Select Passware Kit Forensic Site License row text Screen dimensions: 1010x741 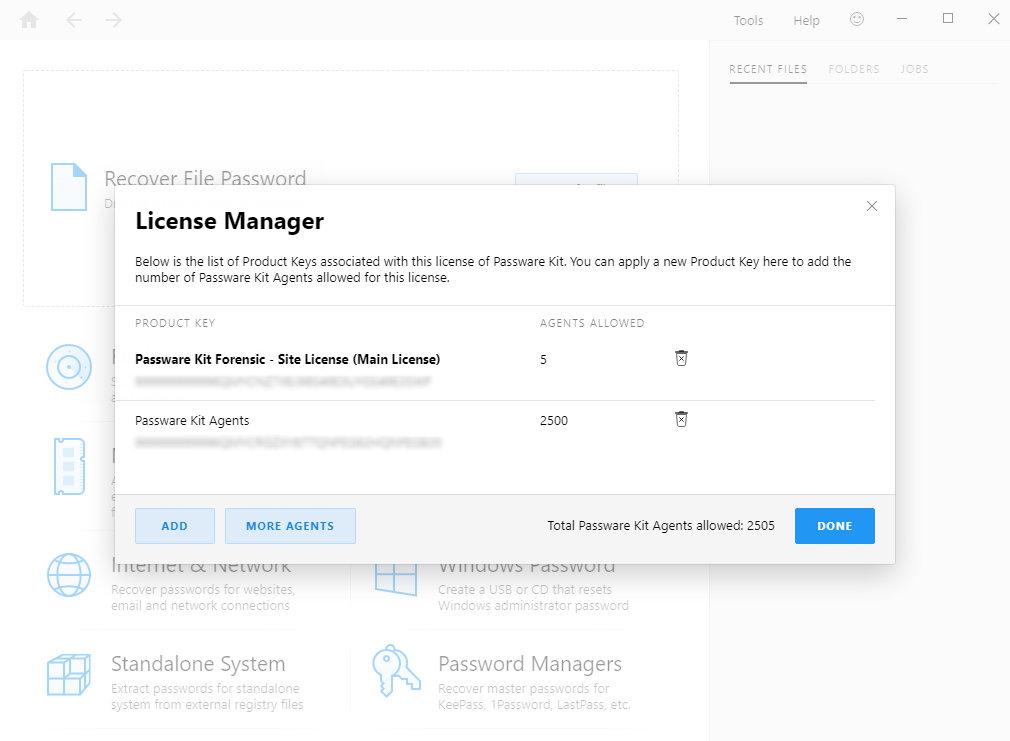pyautogui.click(x=287, y=360)
